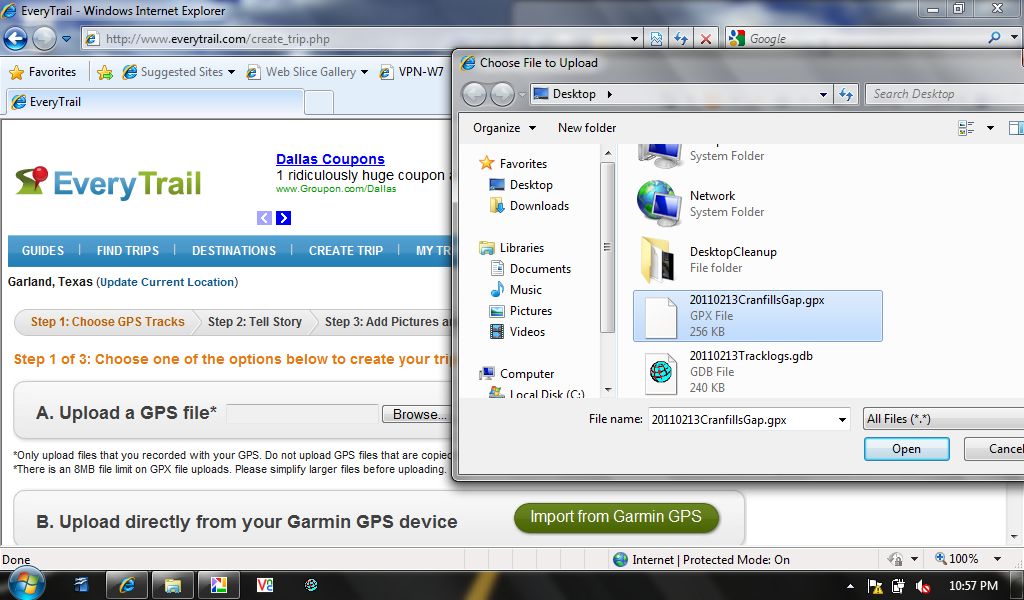Click the dialog back navigation button
1024x600 pixels.
coord(475,95)
